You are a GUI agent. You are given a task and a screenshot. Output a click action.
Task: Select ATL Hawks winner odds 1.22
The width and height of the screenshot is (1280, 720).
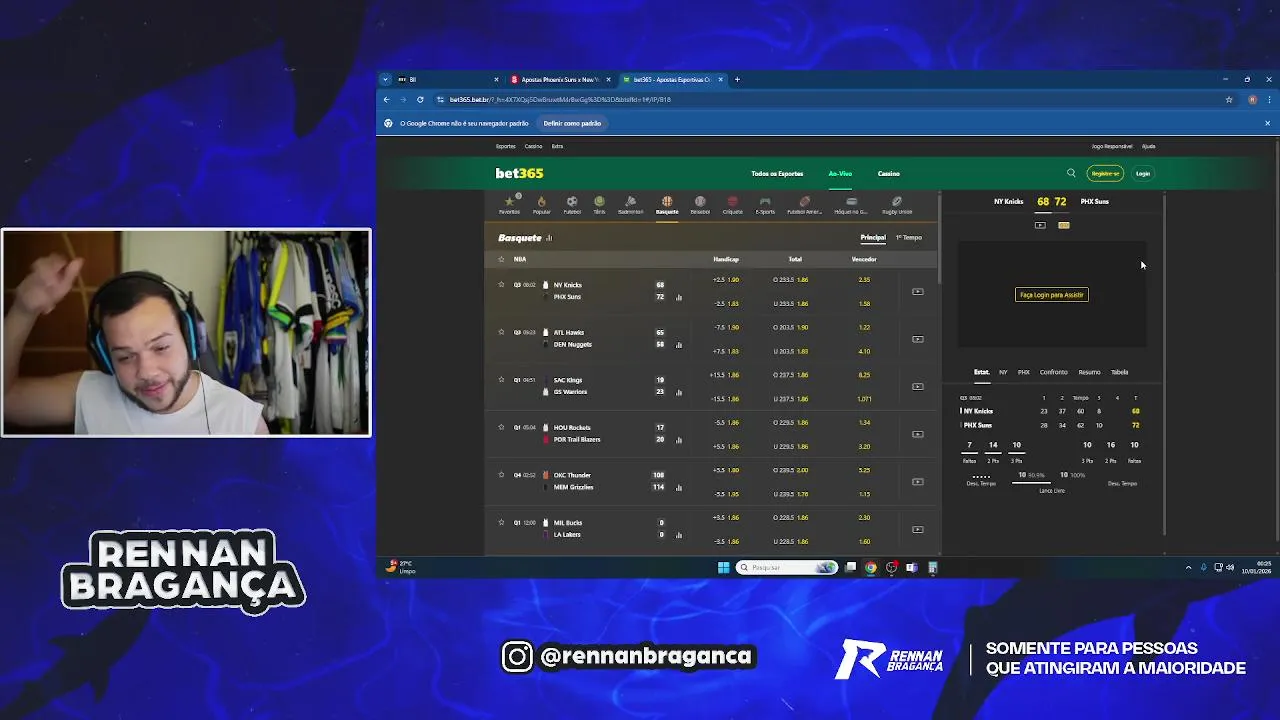[864, 328]
